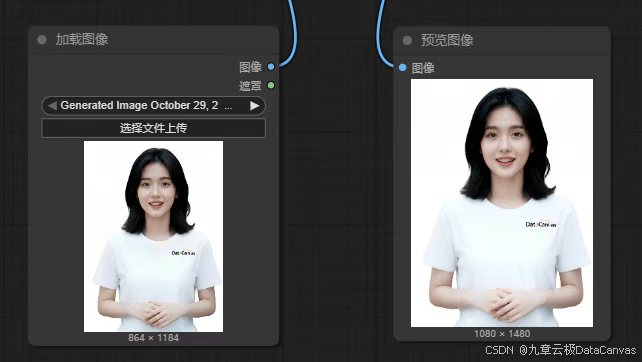Click the blue 图像 input socket on 预览图像

pyautogui.click(x=402, y=68)
